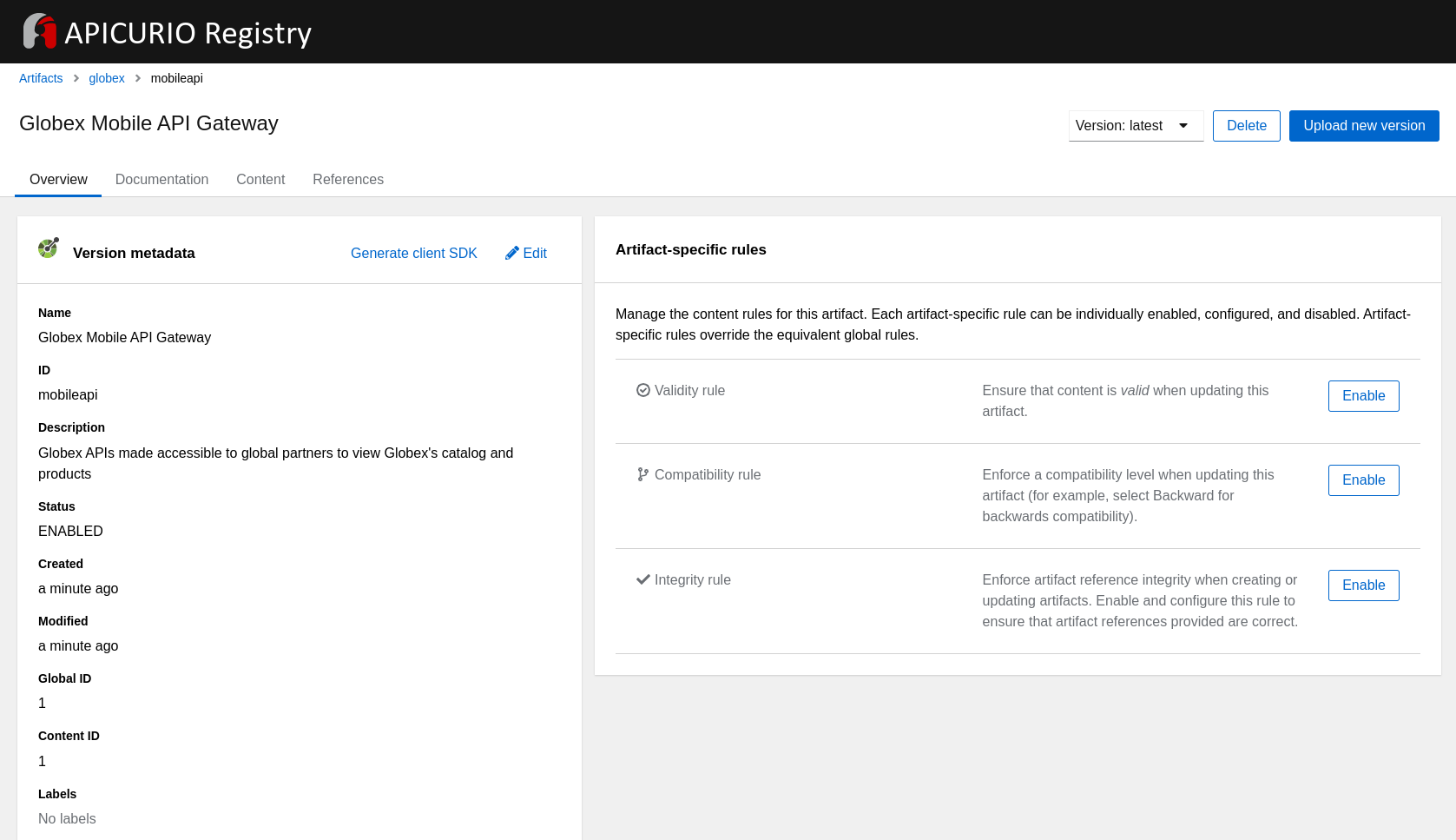1456x840 pixels.
Task: Click Generate client SDK link
Action: [x=414, y=253]
